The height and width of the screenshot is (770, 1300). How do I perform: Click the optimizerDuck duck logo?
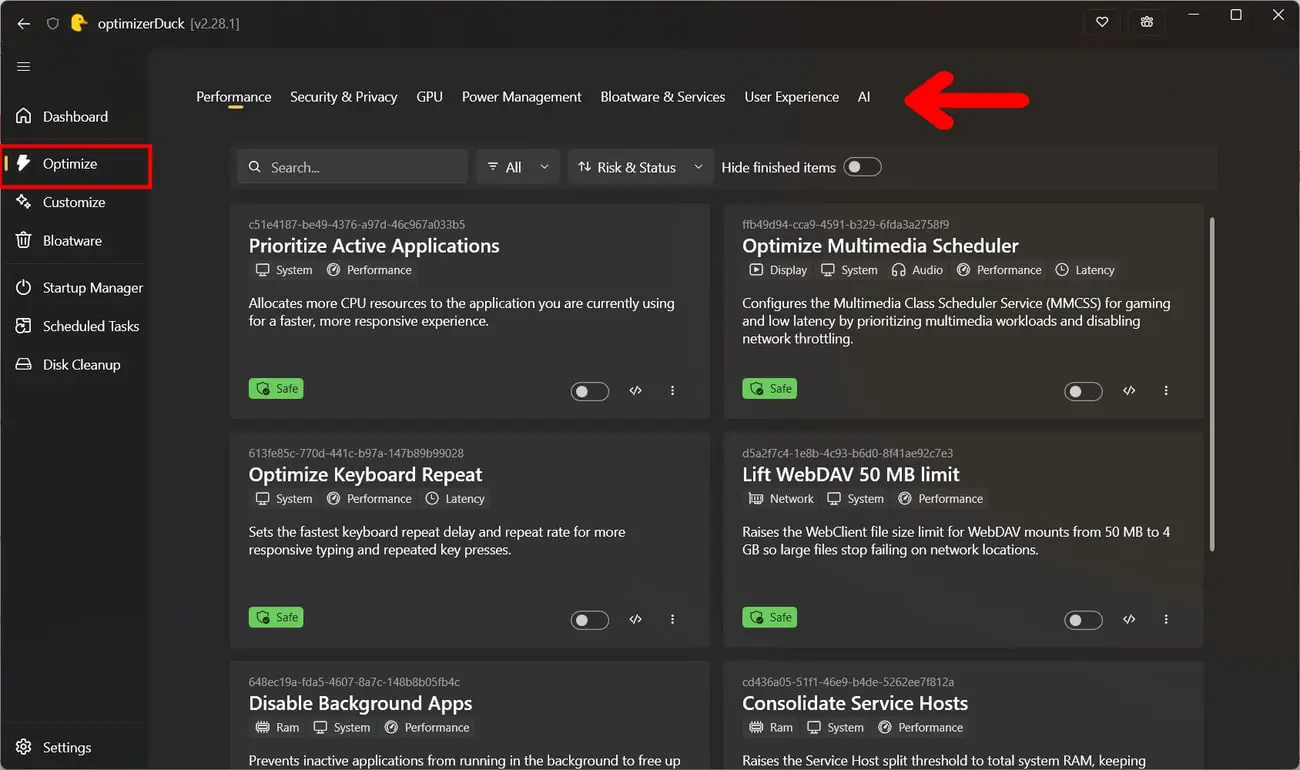tap(79, 22)
